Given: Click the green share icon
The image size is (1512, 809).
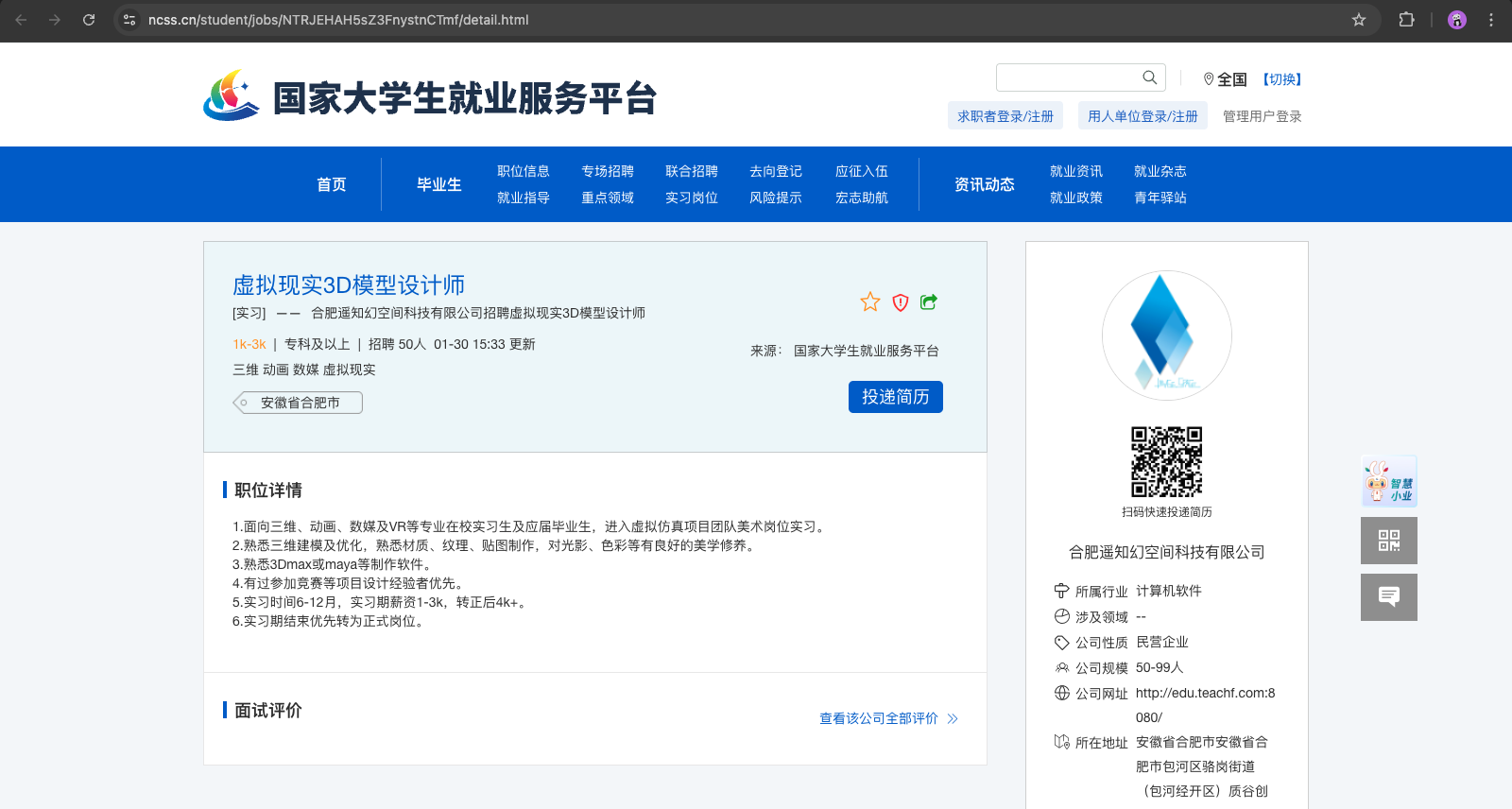Looking at the screenshot, I should click(929, 302).
